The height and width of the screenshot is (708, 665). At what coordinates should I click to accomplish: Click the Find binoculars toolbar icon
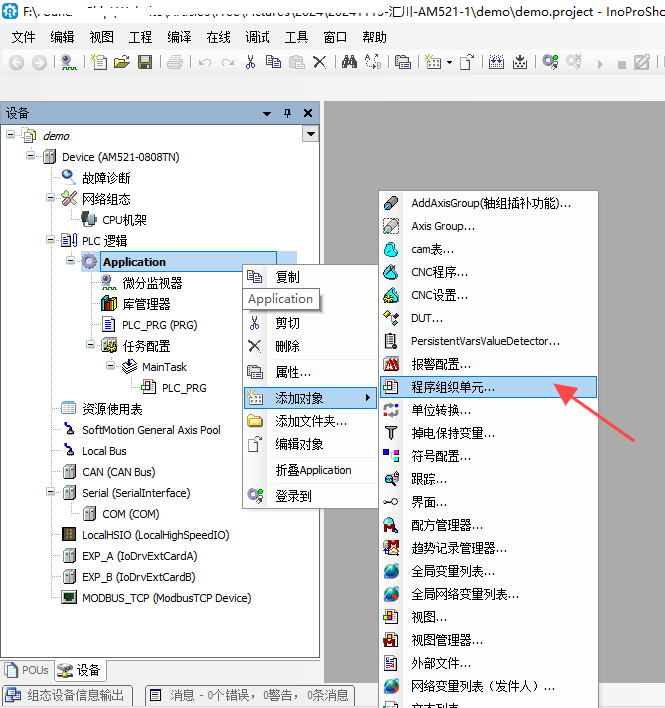coord(349,62)
